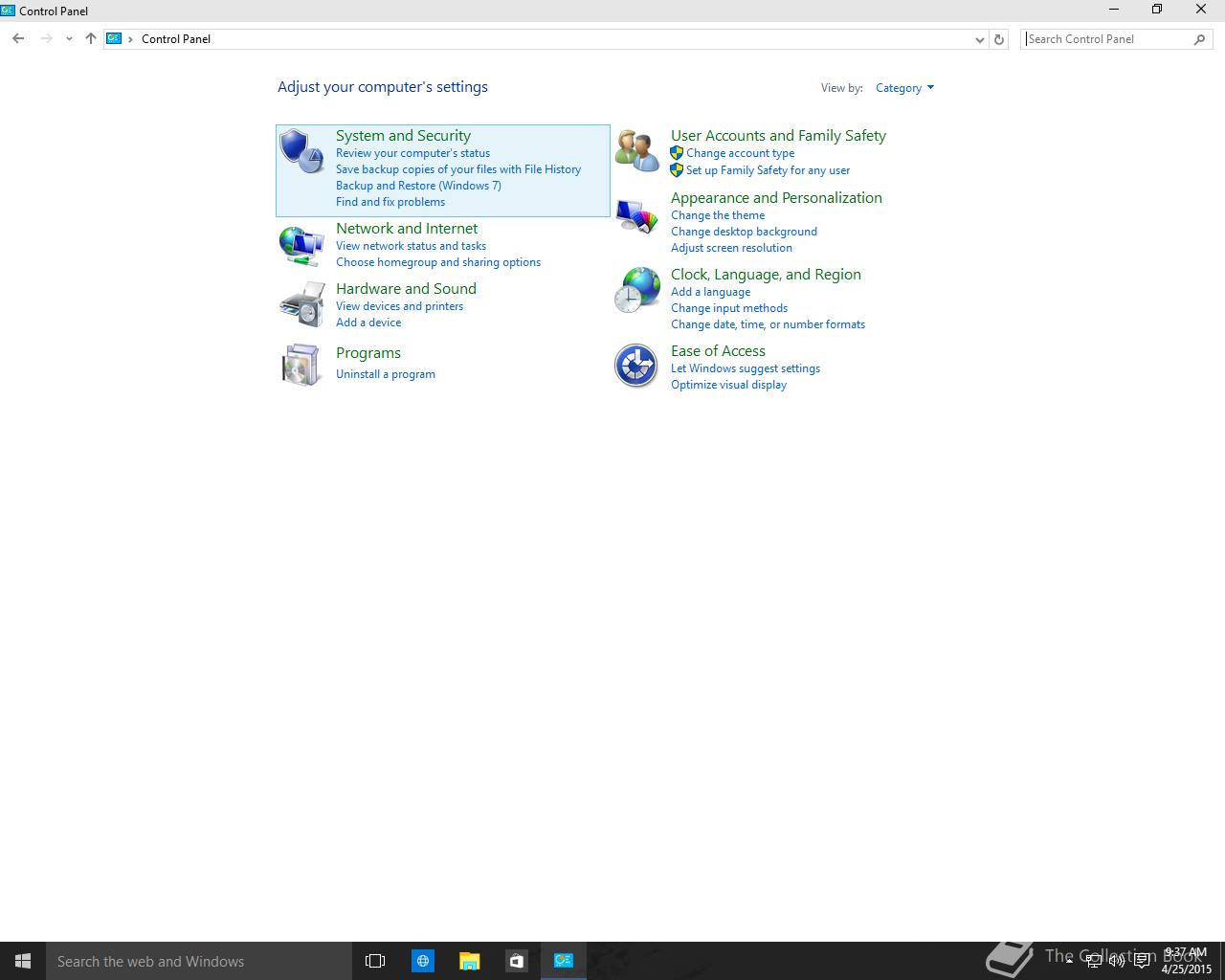Open File Explorer from the taskbar
1225x980 pixels.
pyautogui.click(x=469, y=961)
